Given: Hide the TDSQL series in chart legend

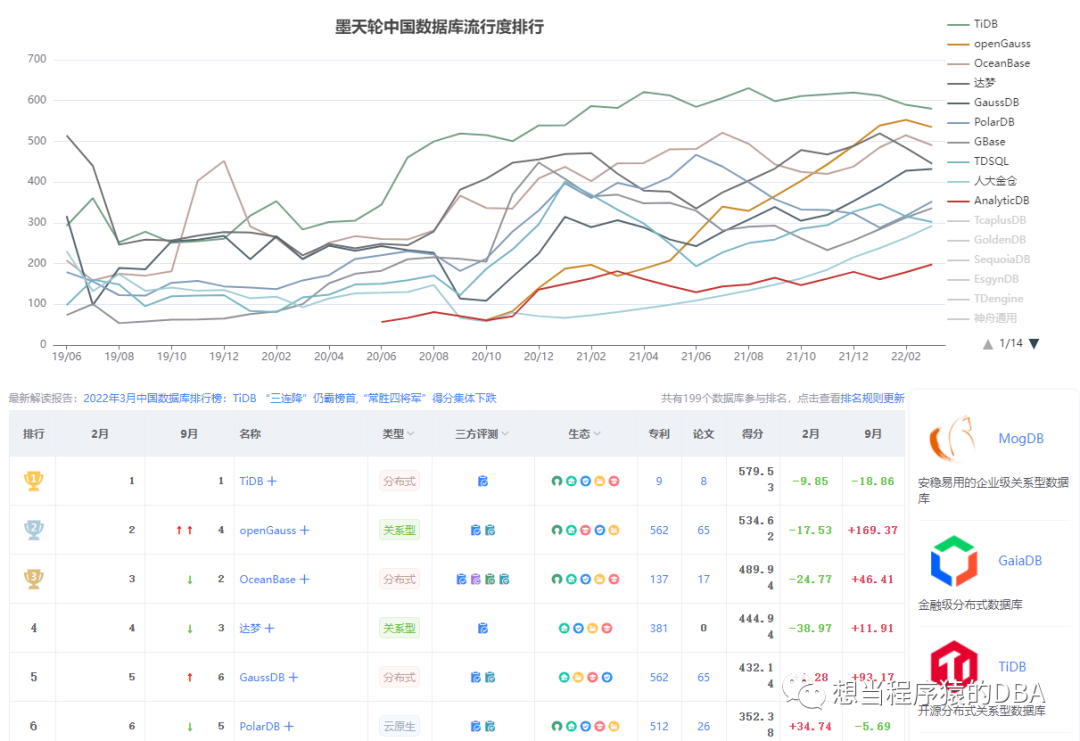Looking at the screenshot, I should coord(978,161).
